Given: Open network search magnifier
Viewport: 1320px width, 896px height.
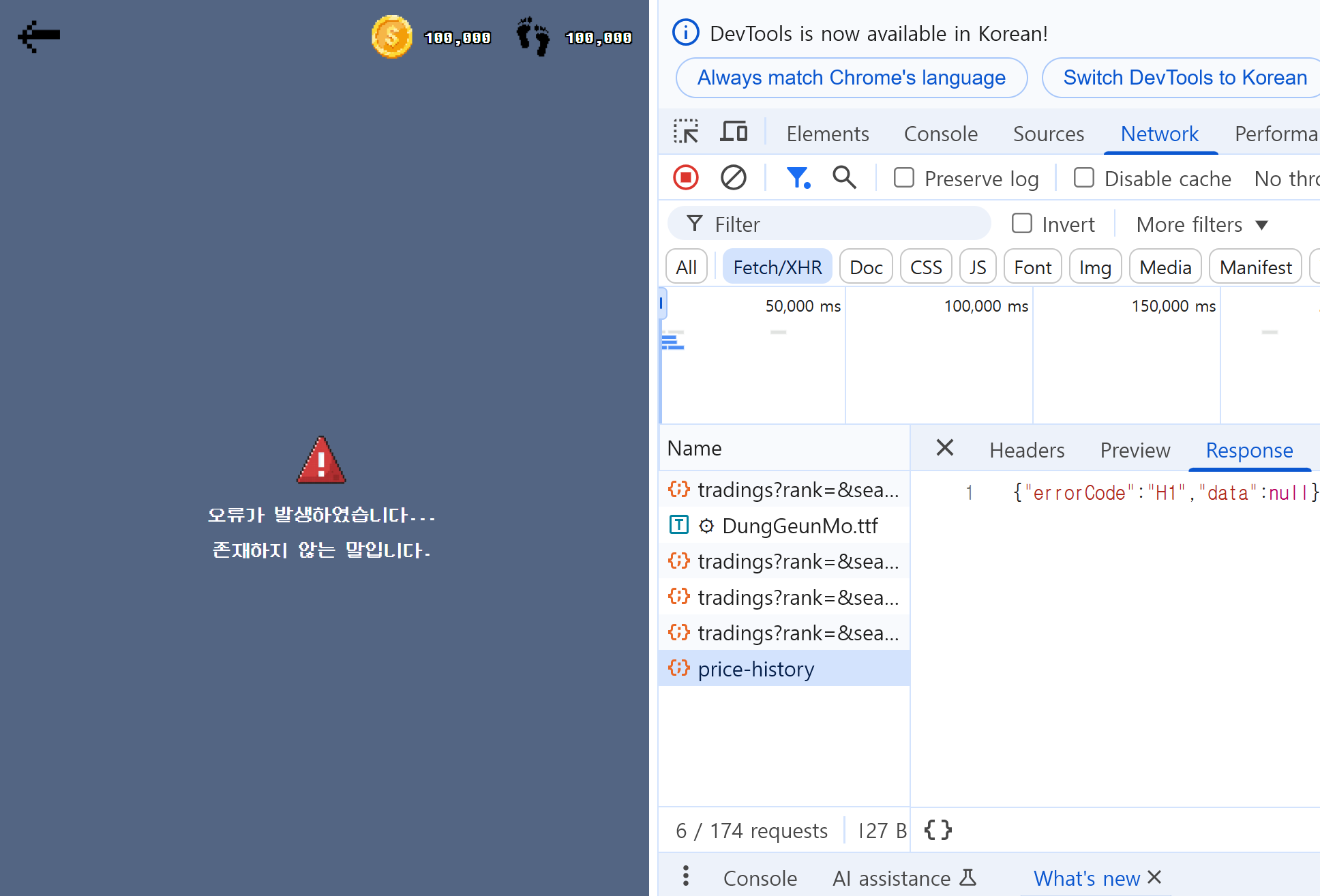Looking at the screenshot, I should pyautogui.click(x=844, y=178).
